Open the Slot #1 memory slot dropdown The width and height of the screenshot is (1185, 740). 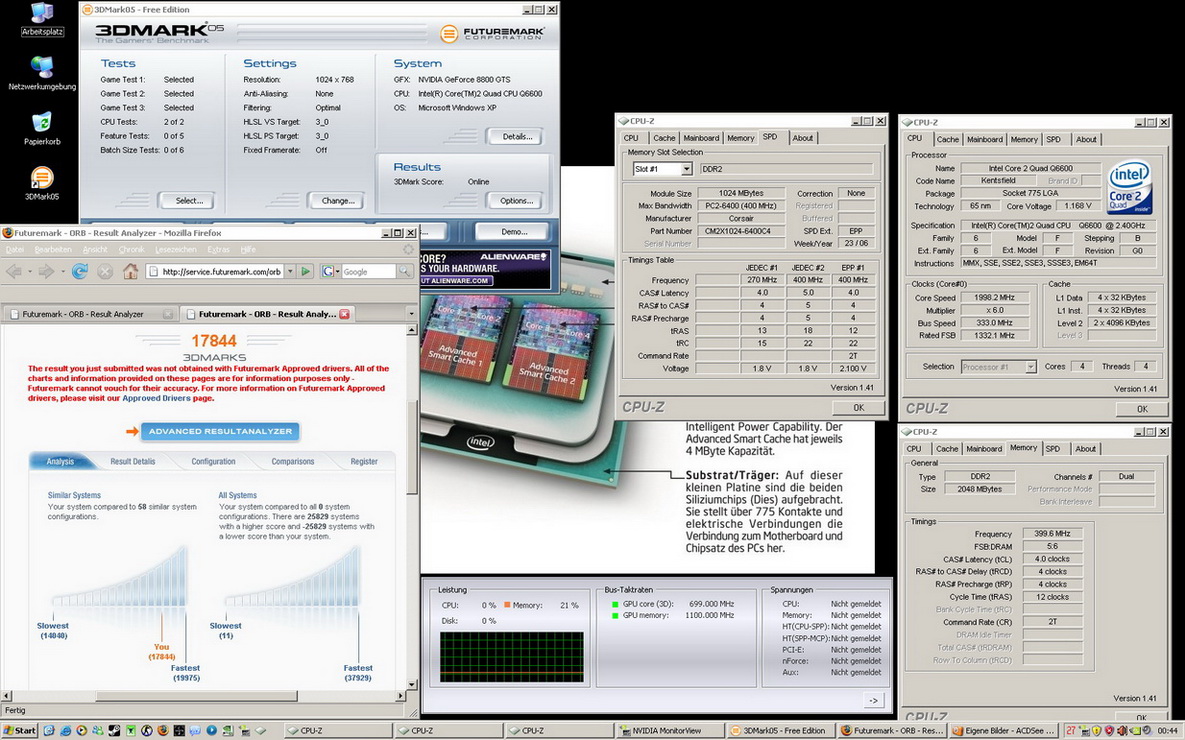(x=686, y=169)
